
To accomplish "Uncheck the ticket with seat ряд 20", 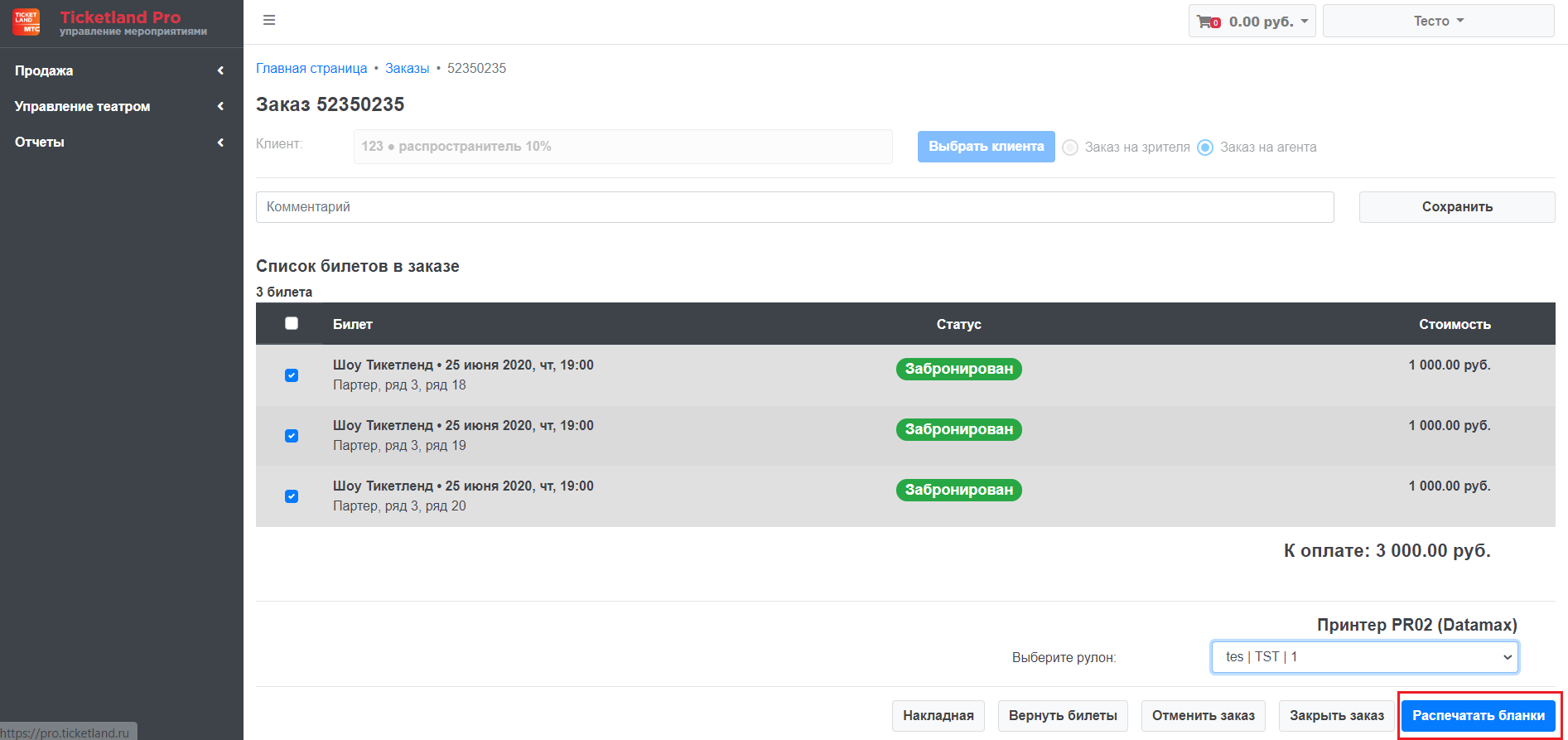I will click(292, 496).
